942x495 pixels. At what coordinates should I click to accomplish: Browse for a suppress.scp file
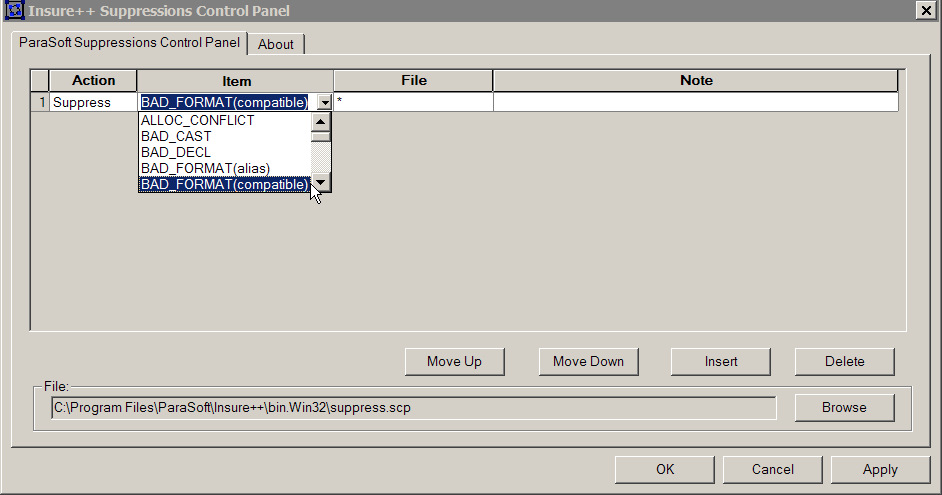tap(844, 407)
